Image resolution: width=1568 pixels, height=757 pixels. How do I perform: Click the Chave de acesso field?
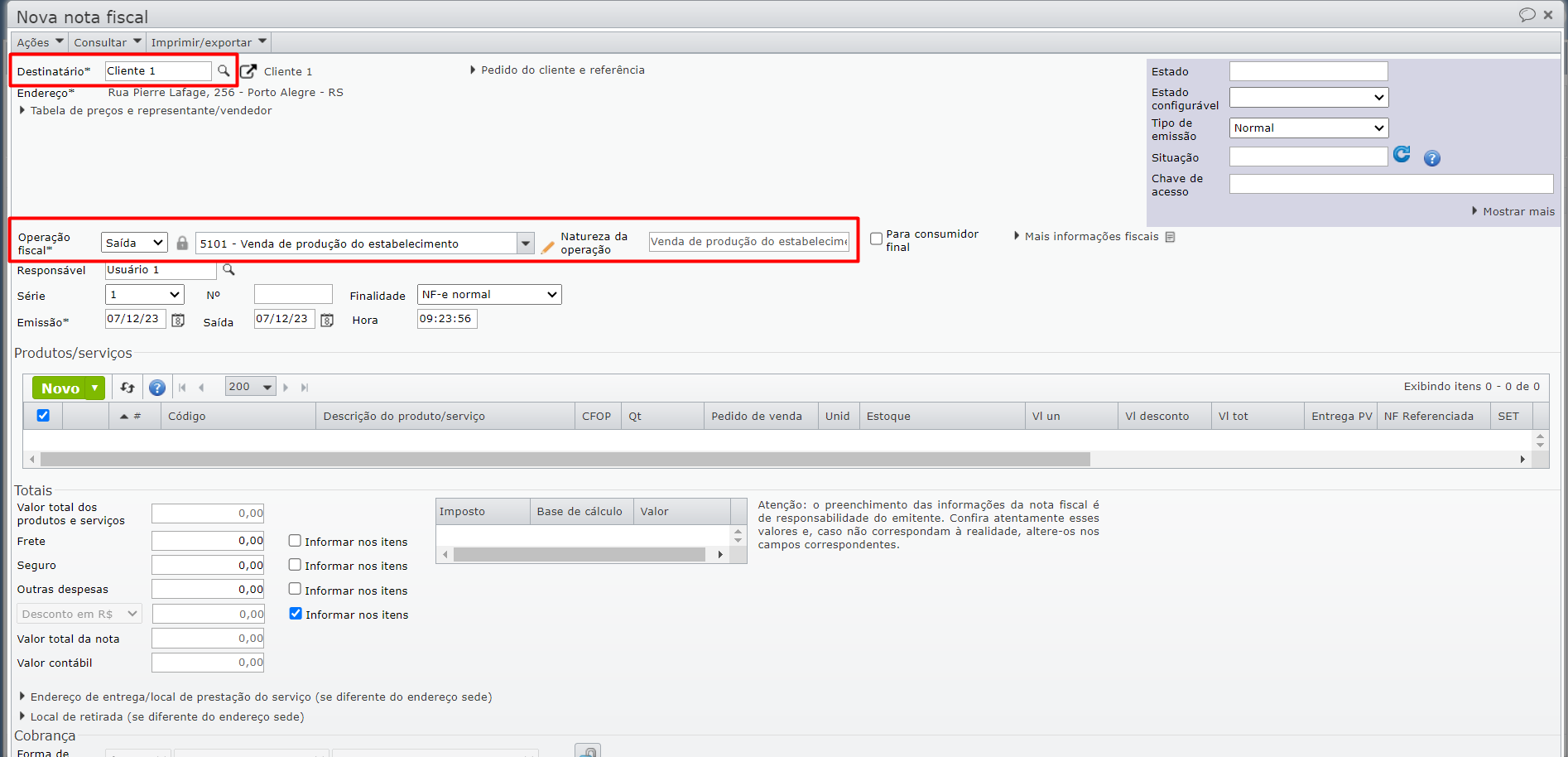[1391, 184]
